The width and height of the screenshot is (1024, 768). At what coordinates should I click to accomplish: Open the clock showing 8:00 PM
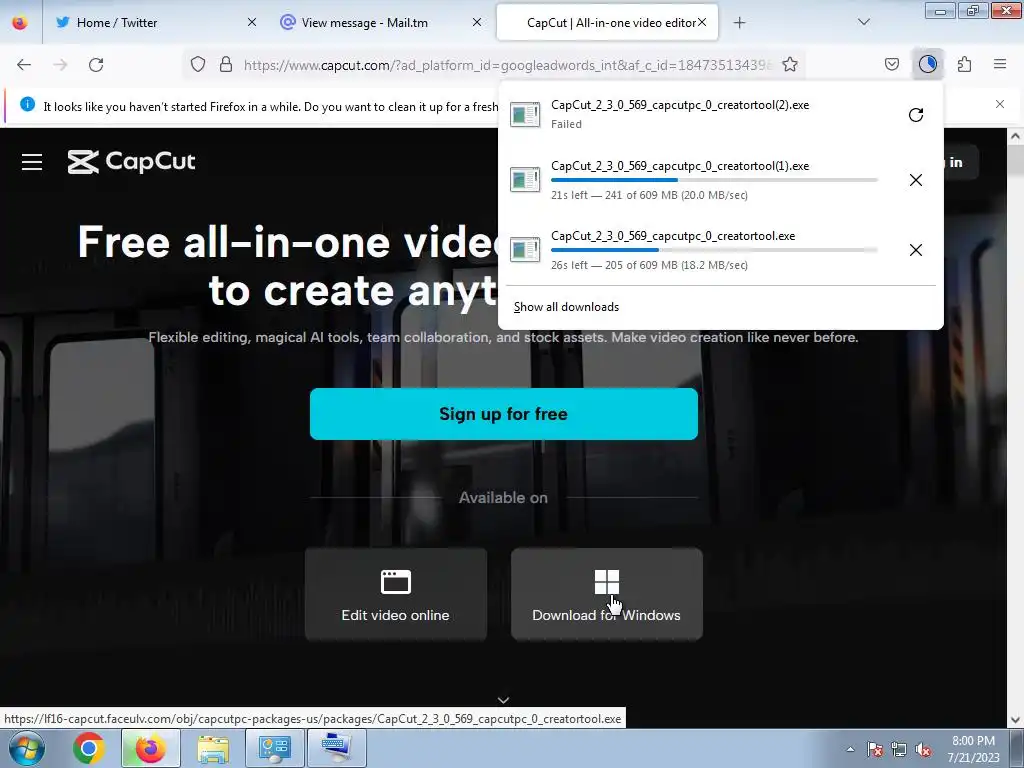coord(974,749)
